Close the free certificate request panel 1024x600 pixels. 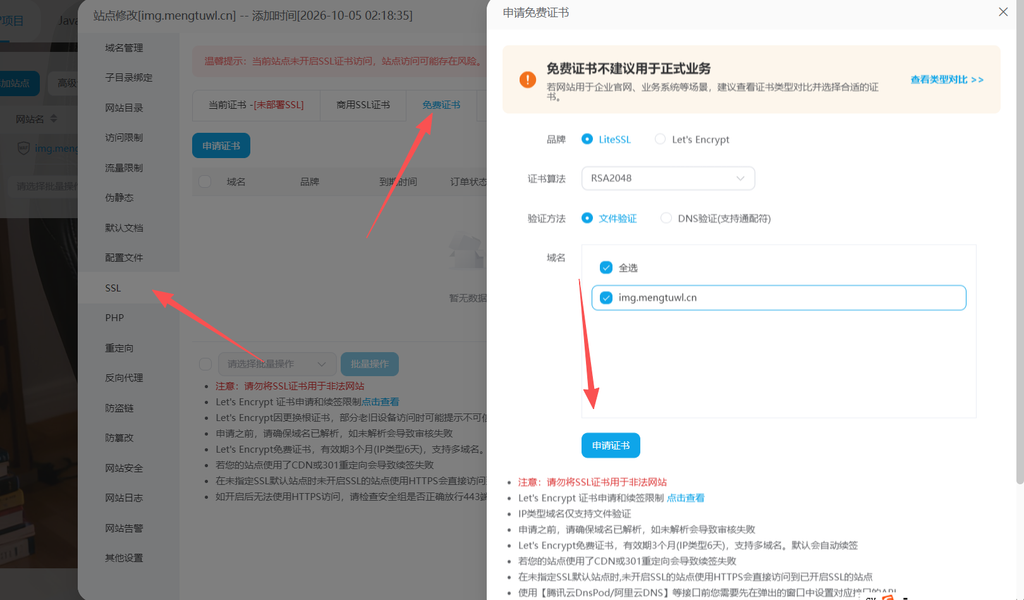coord(1003,12)
